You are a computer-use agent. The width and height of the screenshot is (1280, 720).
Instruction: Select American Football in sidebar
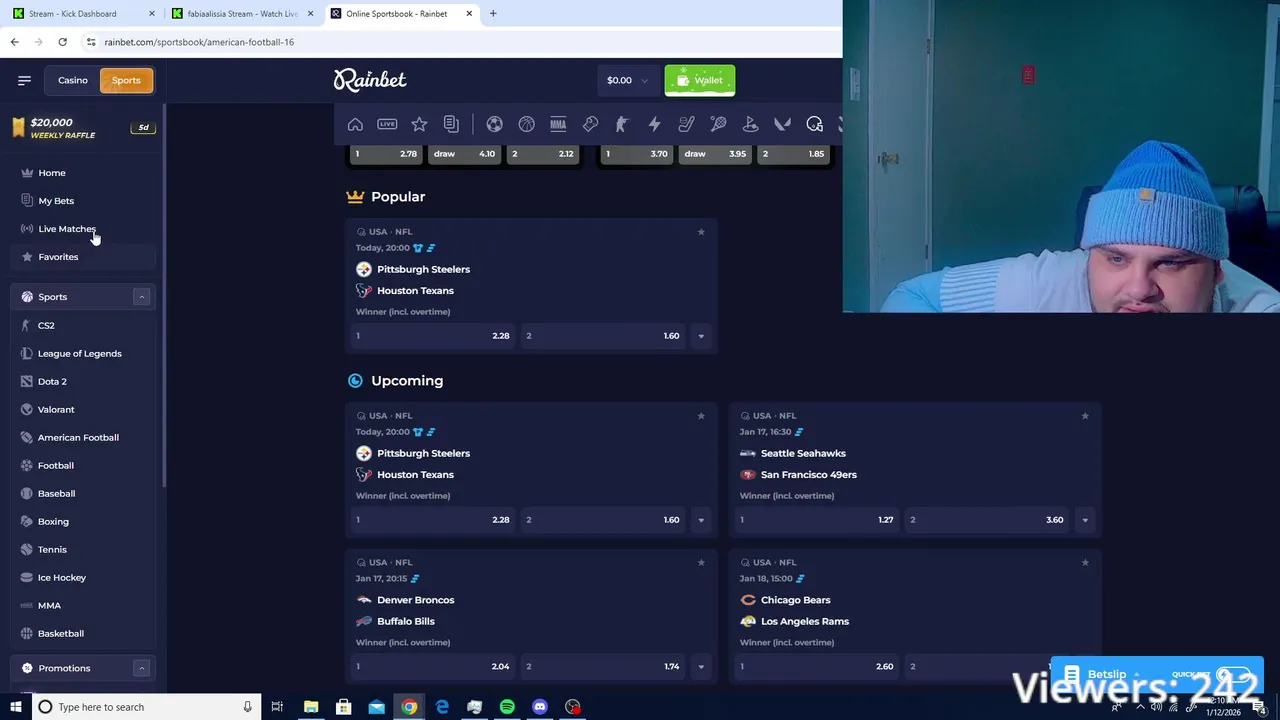point(83,437)
